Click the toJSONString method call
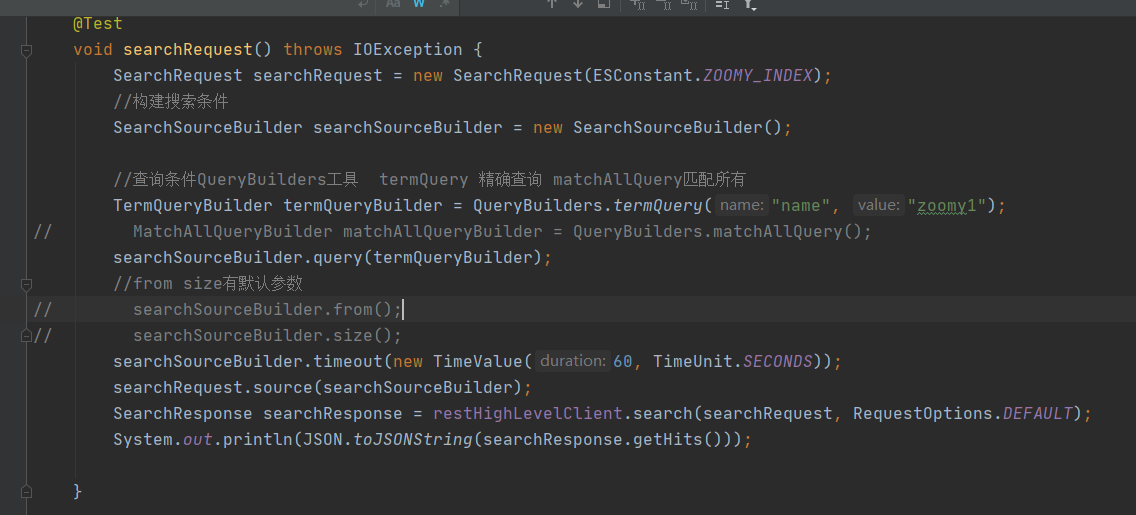Screen dimensions: 1136x515 click(x=413, y=440)
